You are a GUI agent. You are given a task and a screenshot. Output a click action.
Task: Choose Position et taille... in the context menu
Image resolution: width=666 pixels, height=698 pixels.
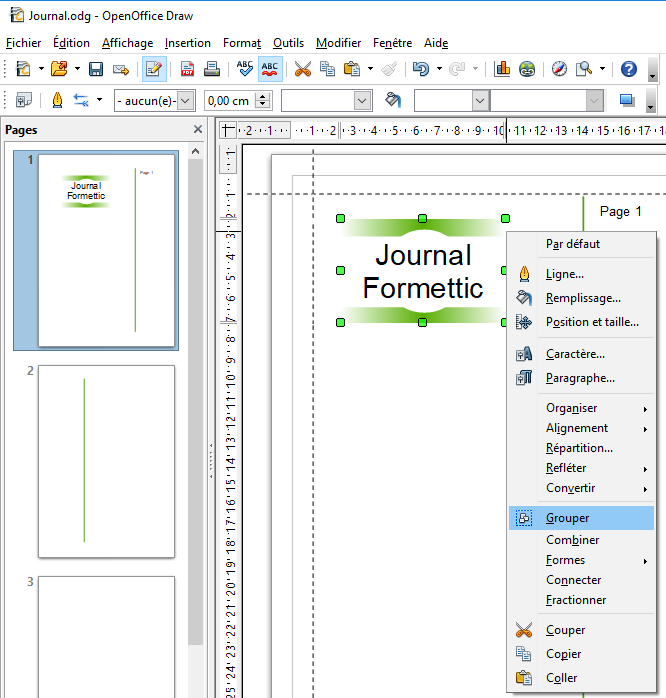tap(581, 322)
